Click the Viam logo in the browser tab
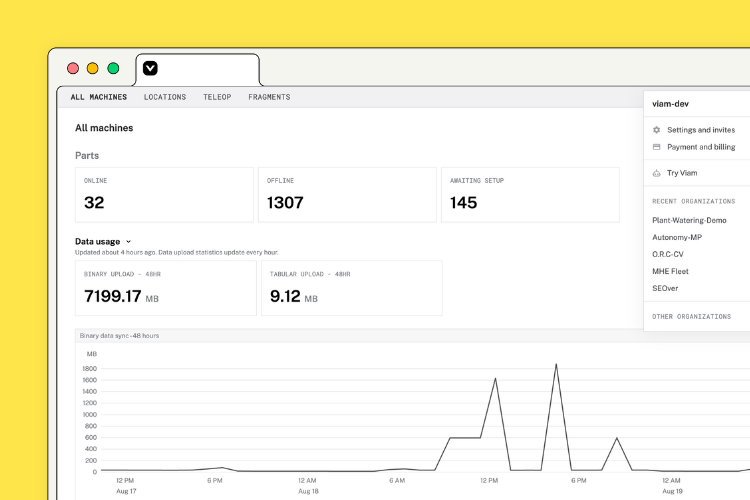This screenshot has width=750, height=500. click(x=150, y=68)
